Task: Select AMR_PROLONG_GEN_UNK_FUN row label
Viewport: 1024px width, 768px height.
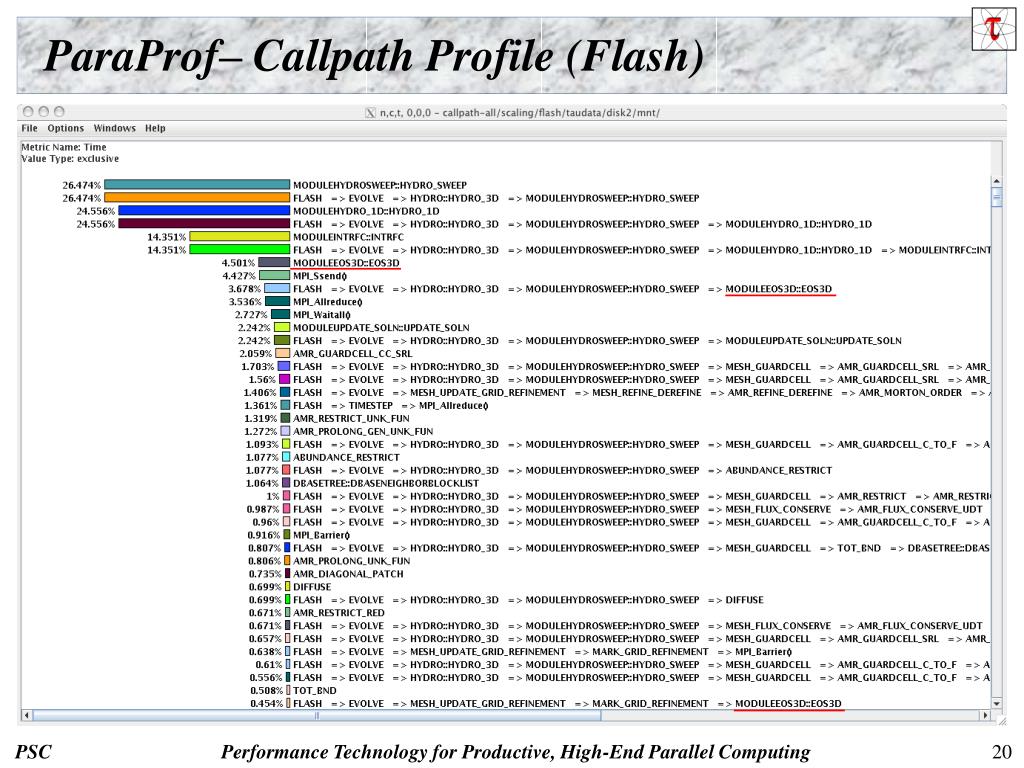Action: (x=362, y=432)
